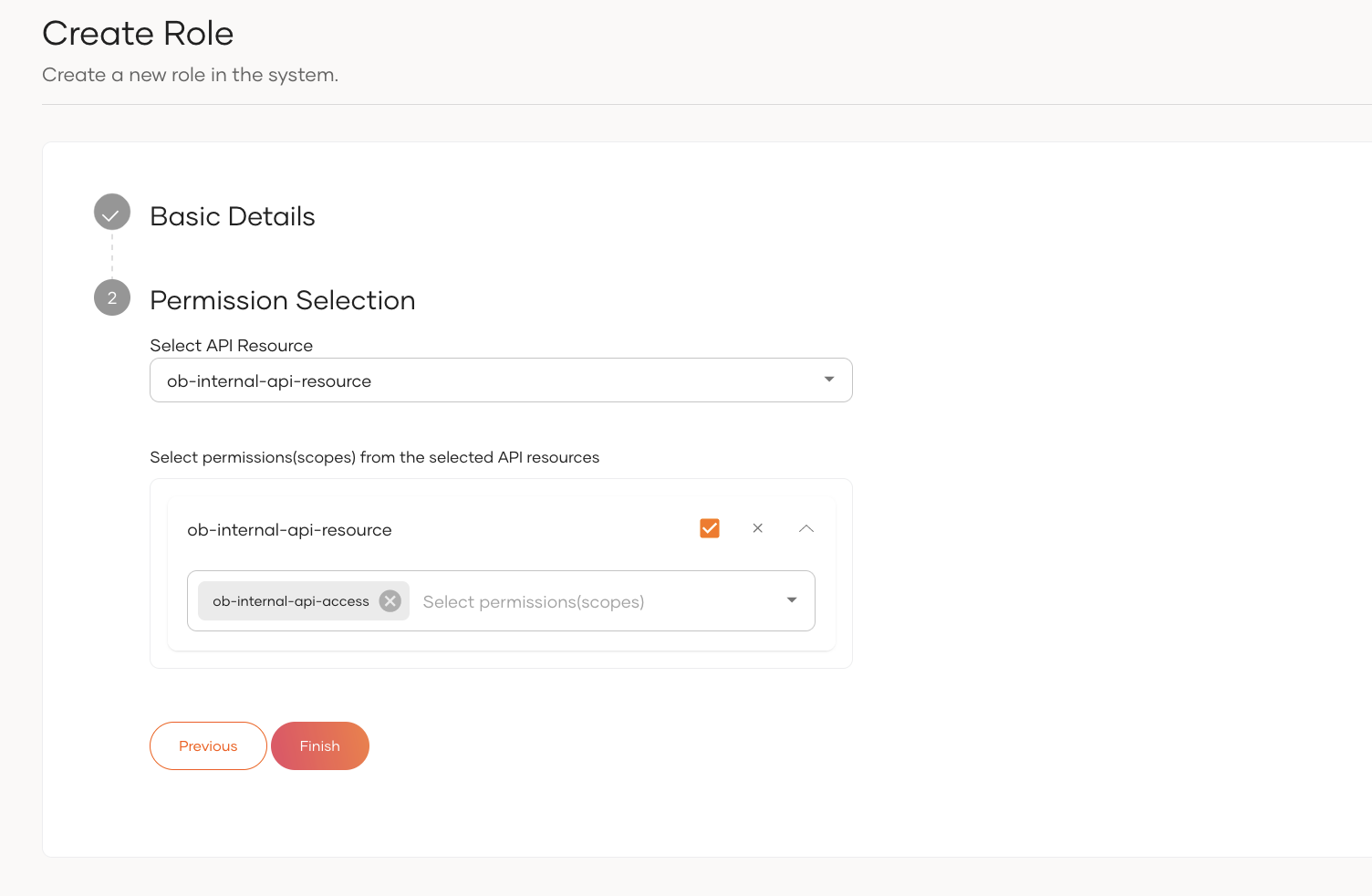
Task: Click the Select API Resource field label
Action: [231, 346]
